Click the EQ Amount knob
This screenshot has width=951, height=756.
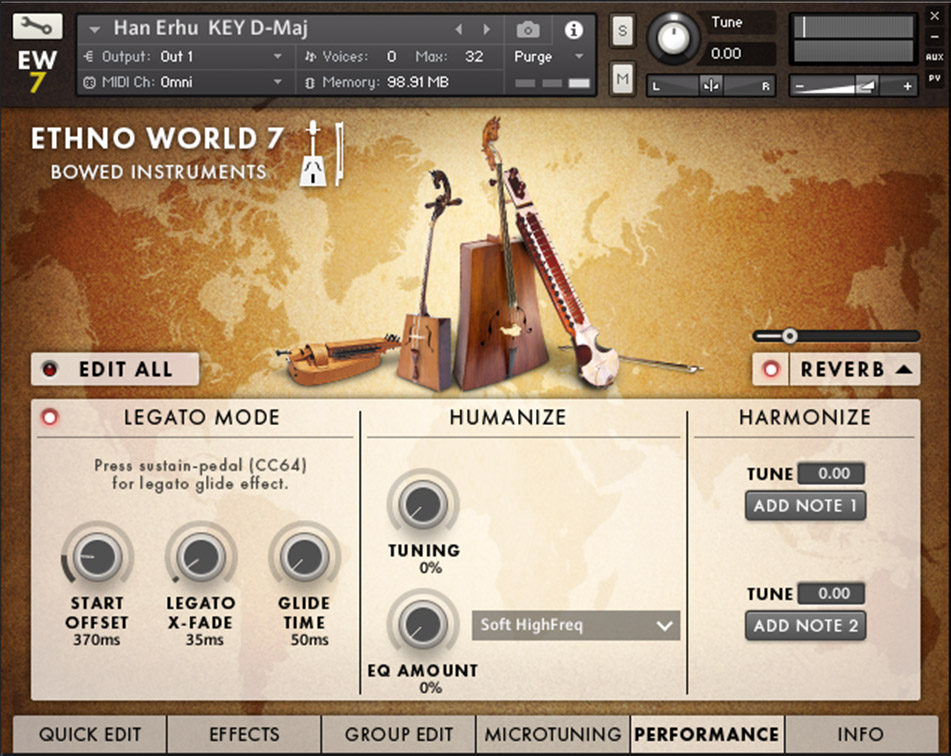click(423, 624)
